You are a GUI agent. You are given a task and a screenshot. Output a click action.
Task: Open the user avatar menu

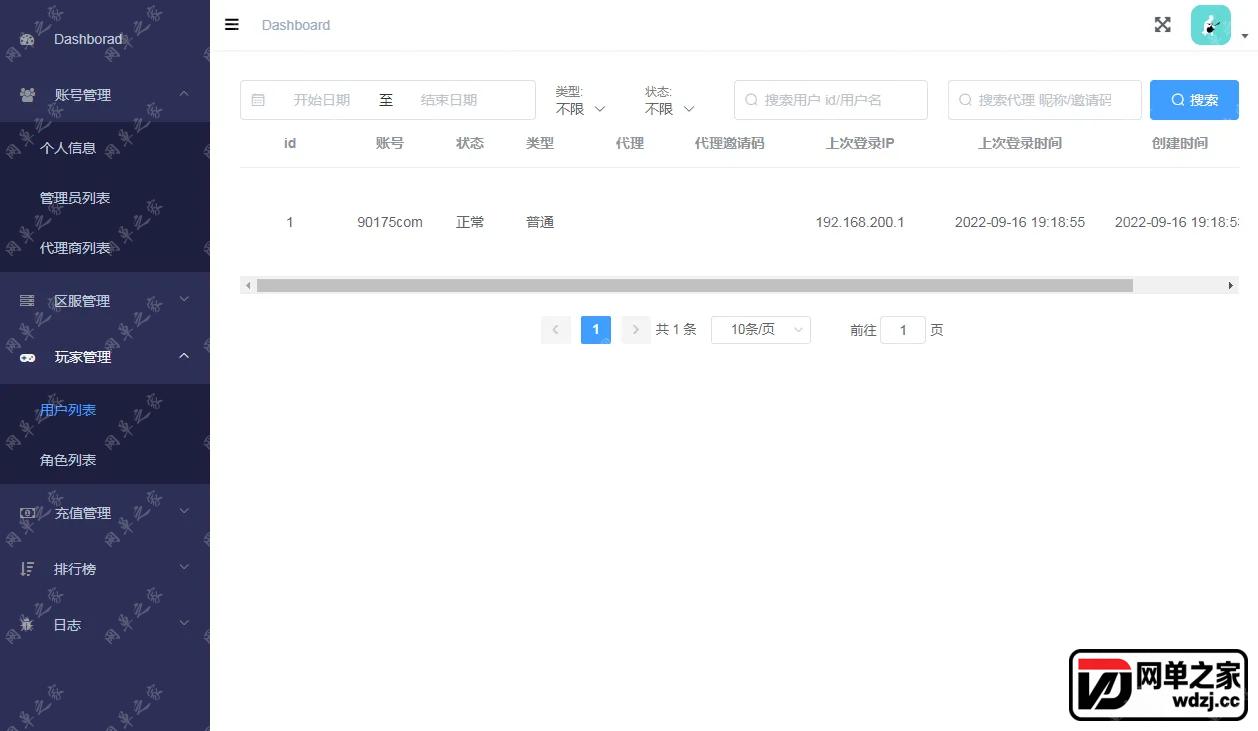(1210, 25)
